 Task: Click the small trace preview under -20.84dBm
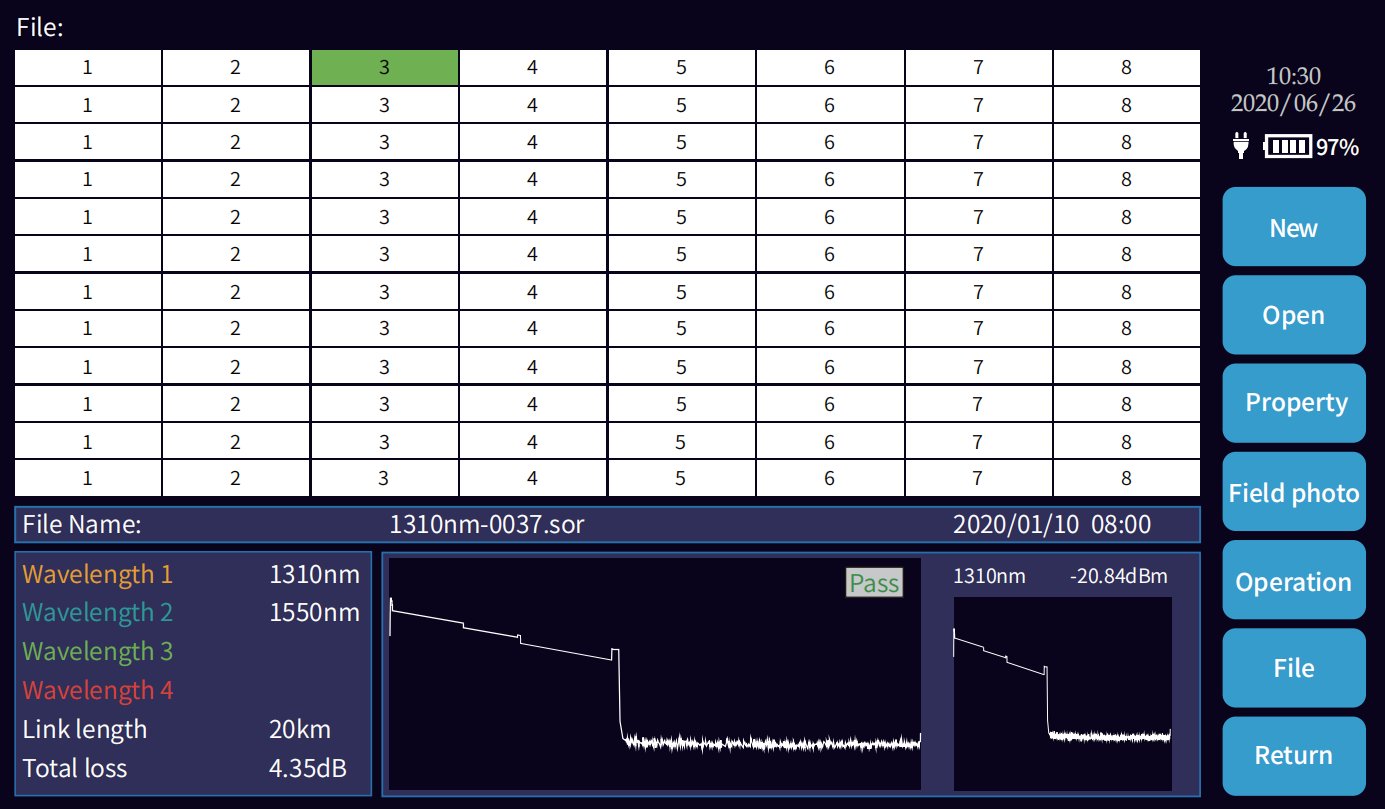pos(1062,694)
